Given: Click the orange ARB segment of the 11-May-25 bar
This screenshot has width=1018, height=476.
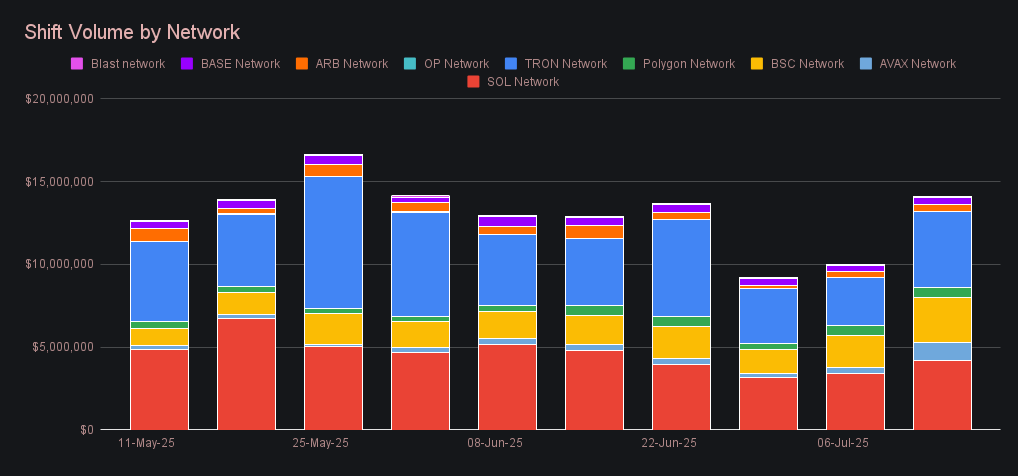Looking at the screenshot, I should 159,235.
